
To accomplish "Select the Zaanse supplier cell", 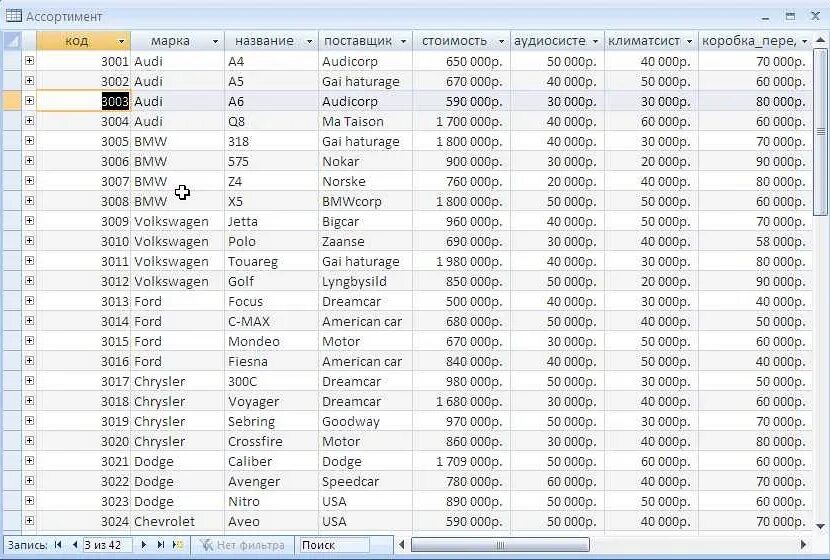I will click(x=365, y=241).
